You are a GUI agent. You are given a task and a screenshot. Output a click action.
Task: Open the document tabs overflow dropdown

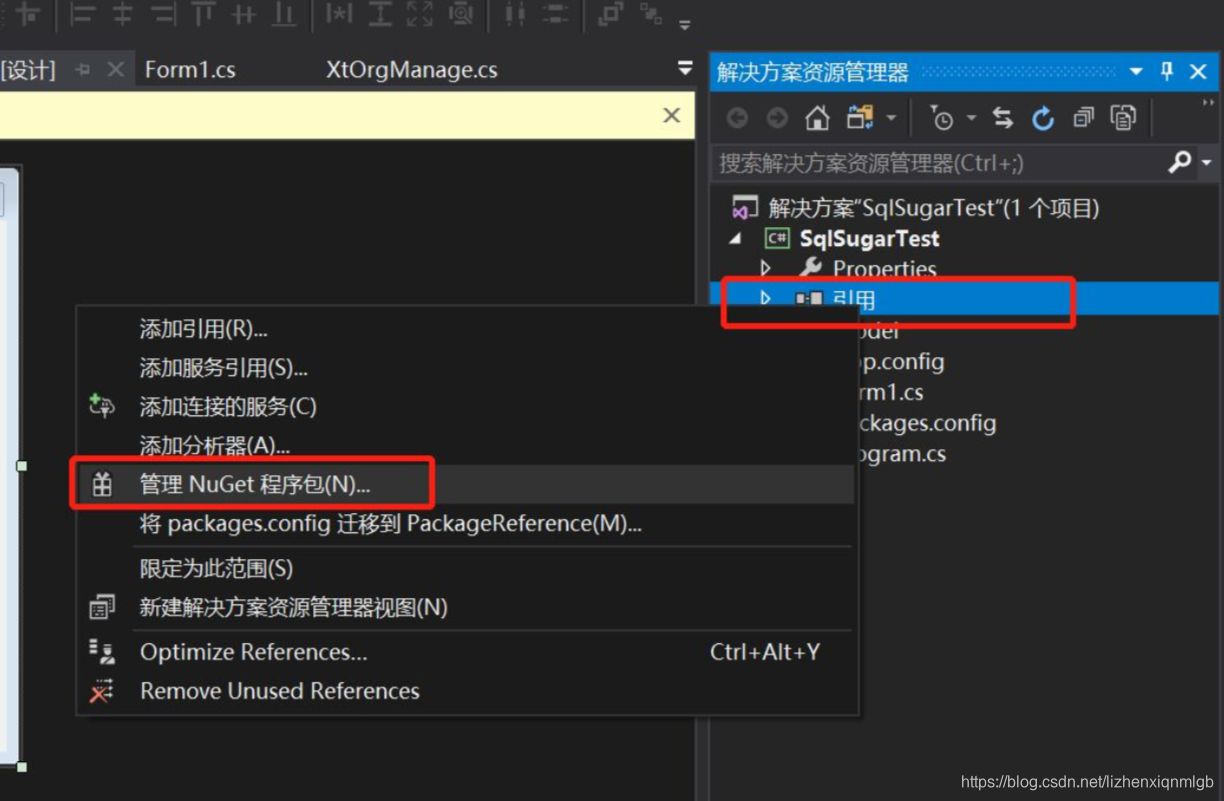(685, 69)
